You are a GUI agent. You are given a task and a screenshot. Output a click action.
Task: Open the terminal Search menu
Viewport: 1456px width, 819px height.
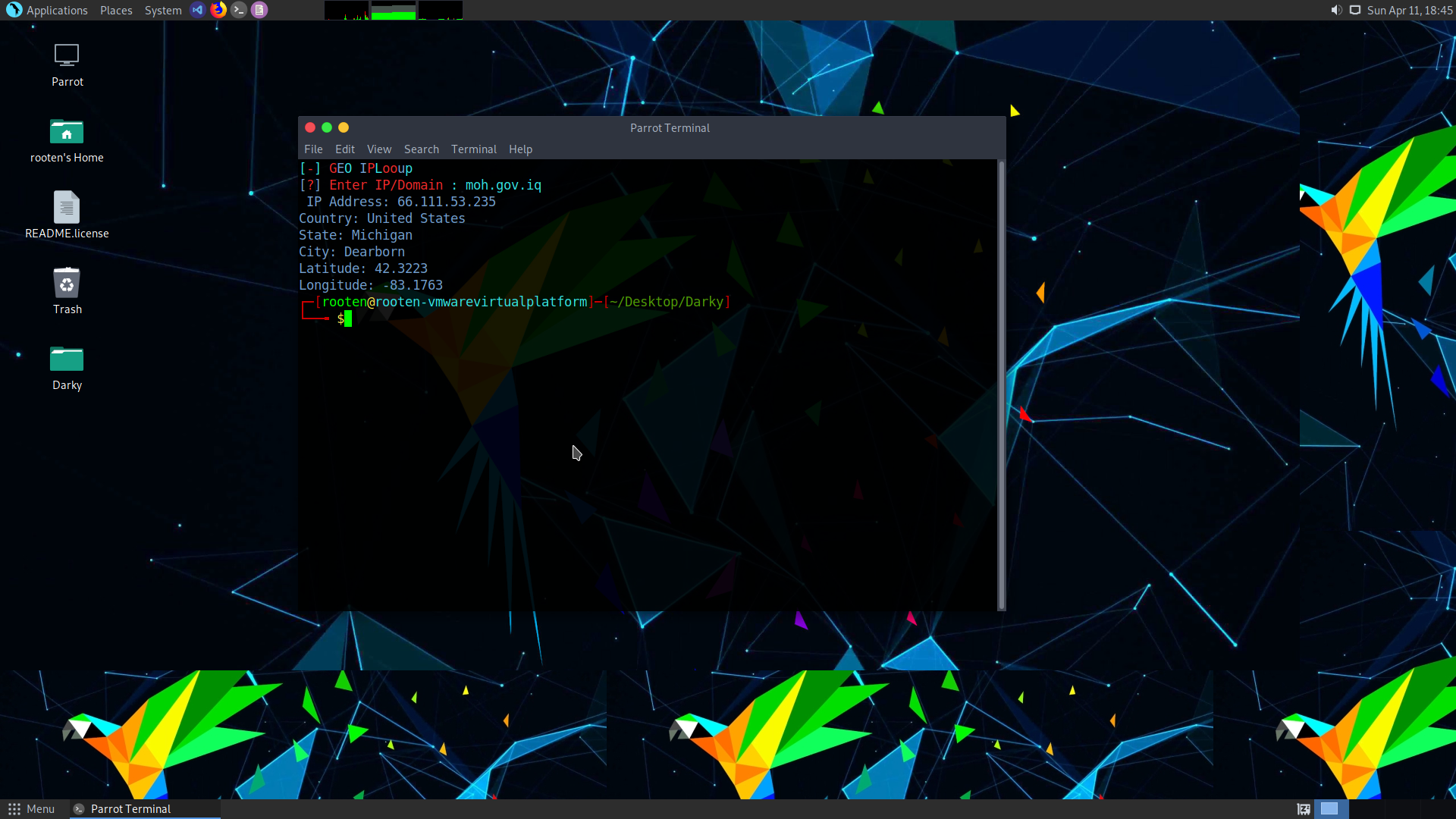422,149
